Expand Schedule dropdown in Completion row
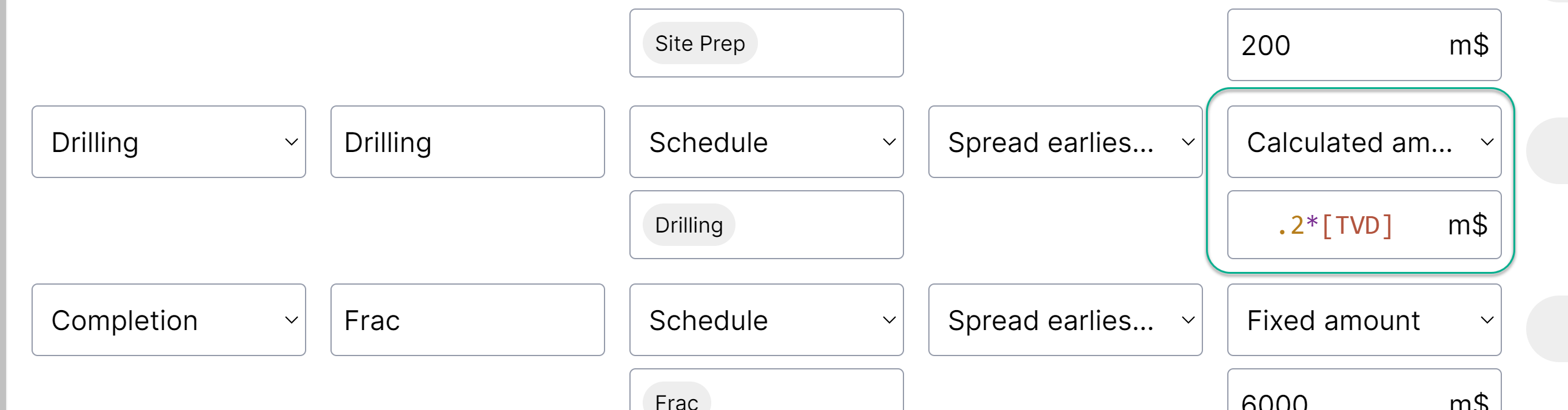 point(766,320)
